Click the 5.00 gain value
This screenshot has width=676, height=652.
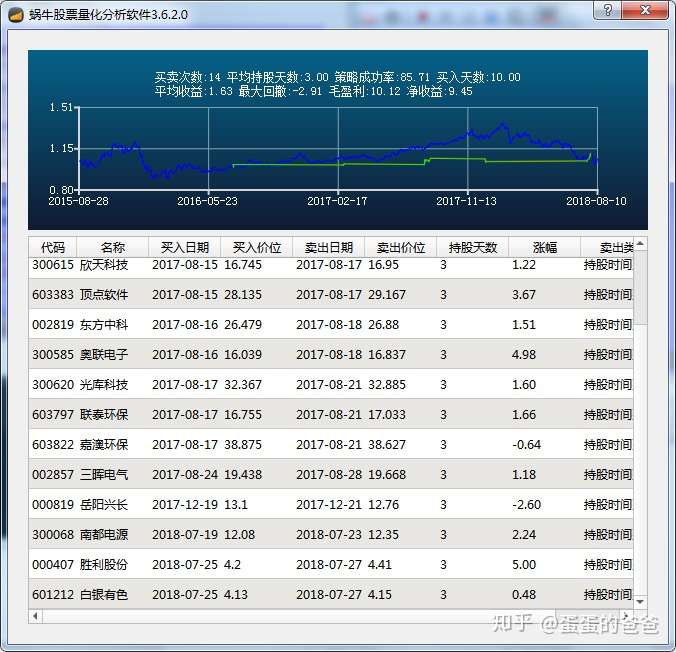(524, 564)
